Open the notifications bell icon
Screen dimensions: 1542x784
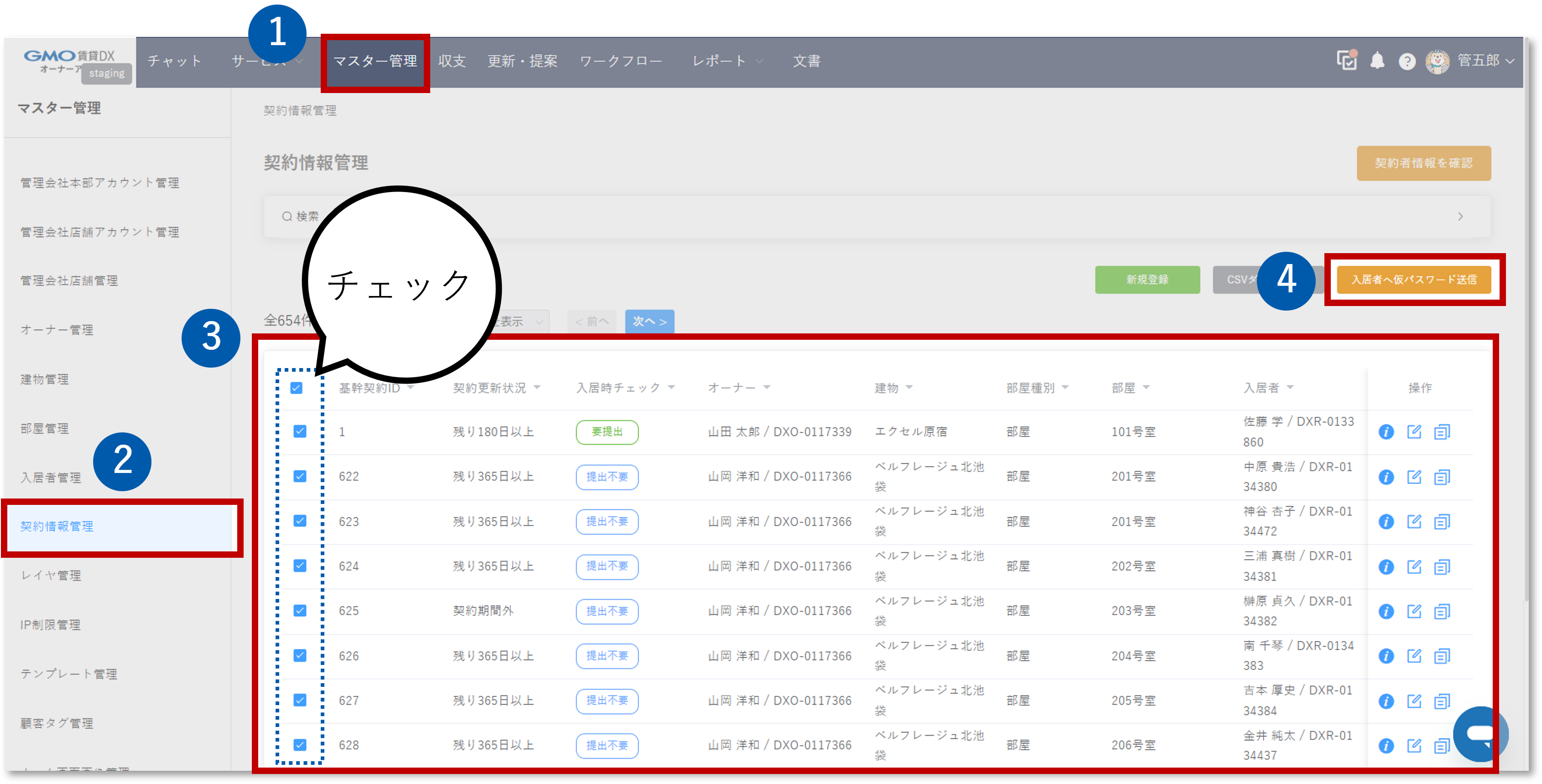[1377, 61]
